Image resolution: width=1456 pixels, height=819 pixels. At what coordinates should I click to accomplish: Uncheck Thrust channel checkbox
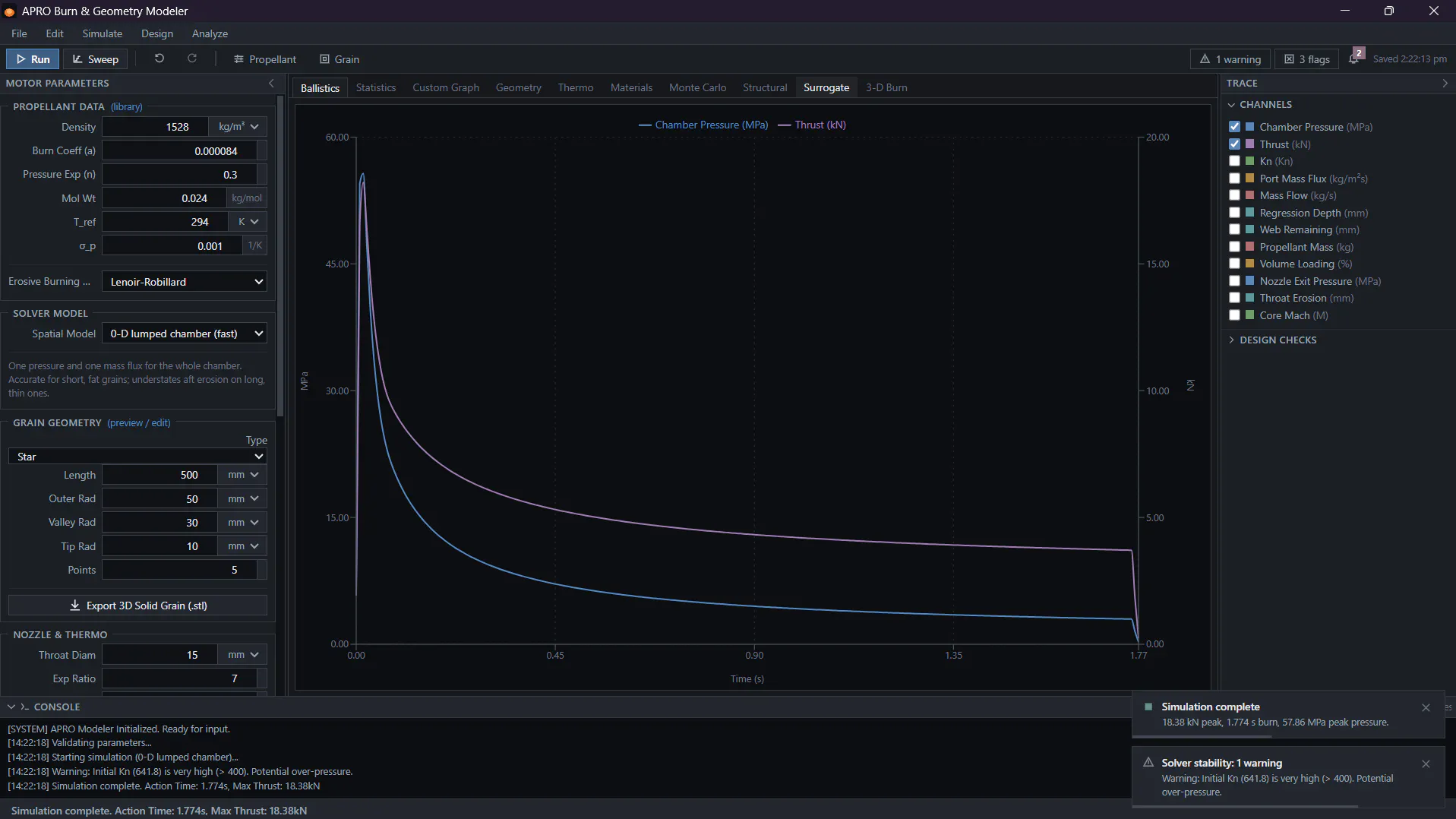point(1234,144)
